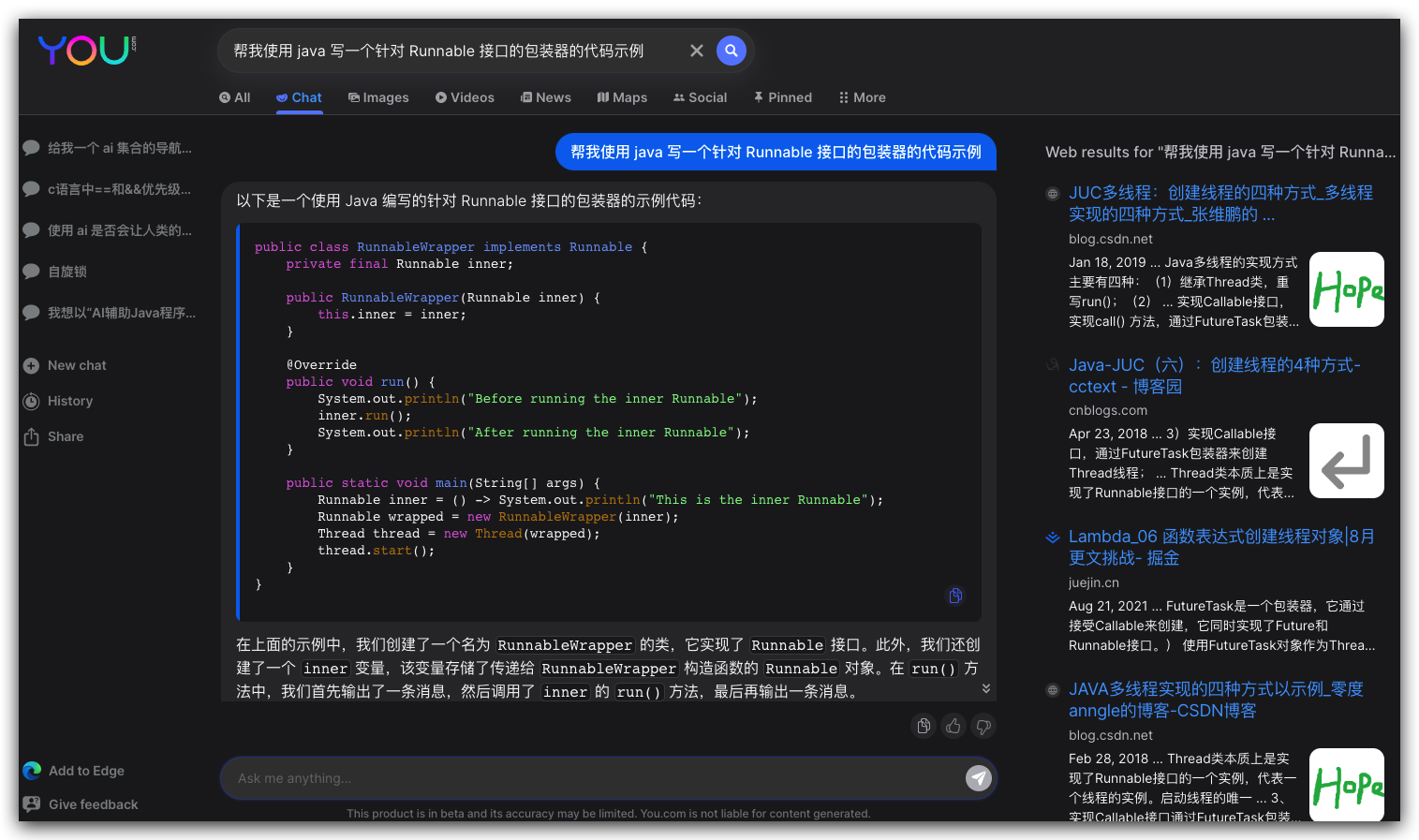Open Give feedback
The width and height of the screenshot is (1419, 840).
(81, 804)
